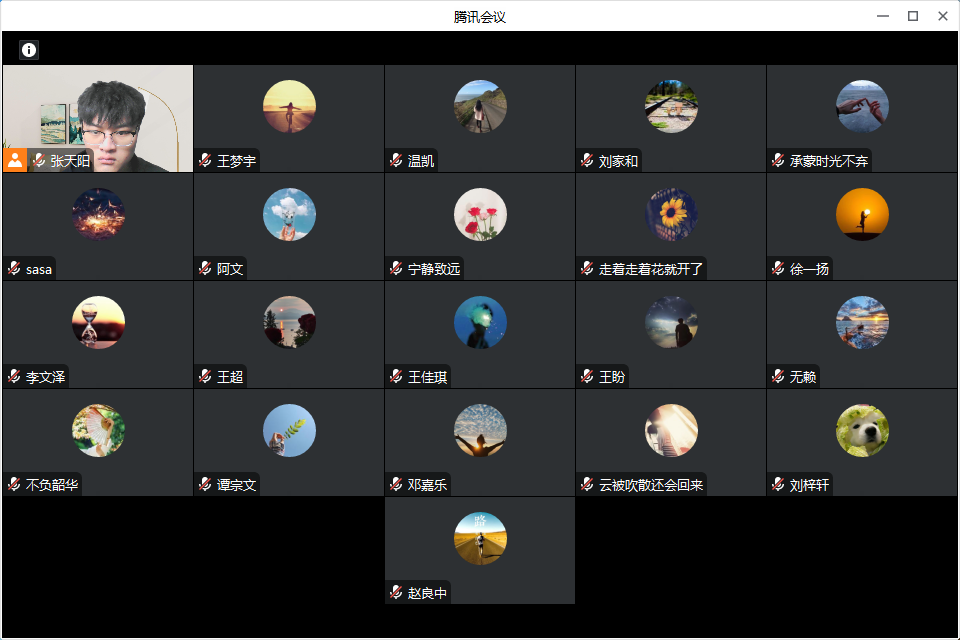Screen dimensions: 960x640
Task: Click muted mic icon next to 王梦宇
Action: (205, 160)
